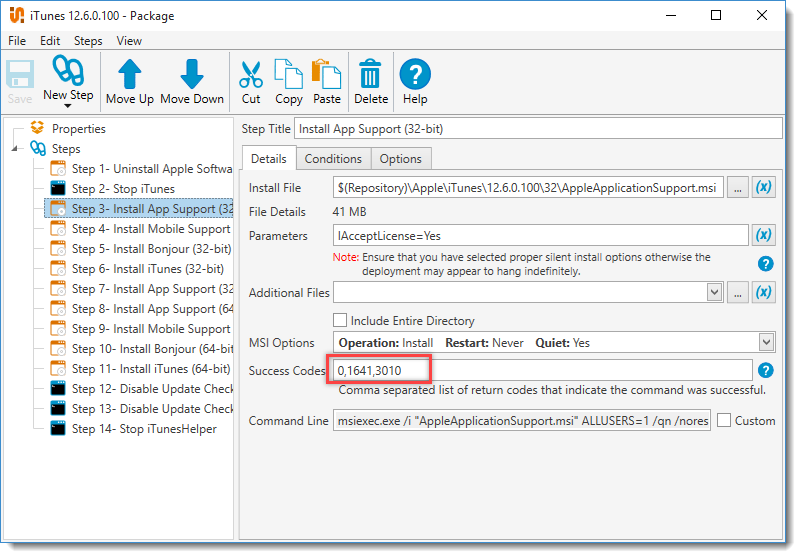Click the Move Up arrow icon
Image resolution: width=801 pixels, height=558 pixels.
pos(130,74)
